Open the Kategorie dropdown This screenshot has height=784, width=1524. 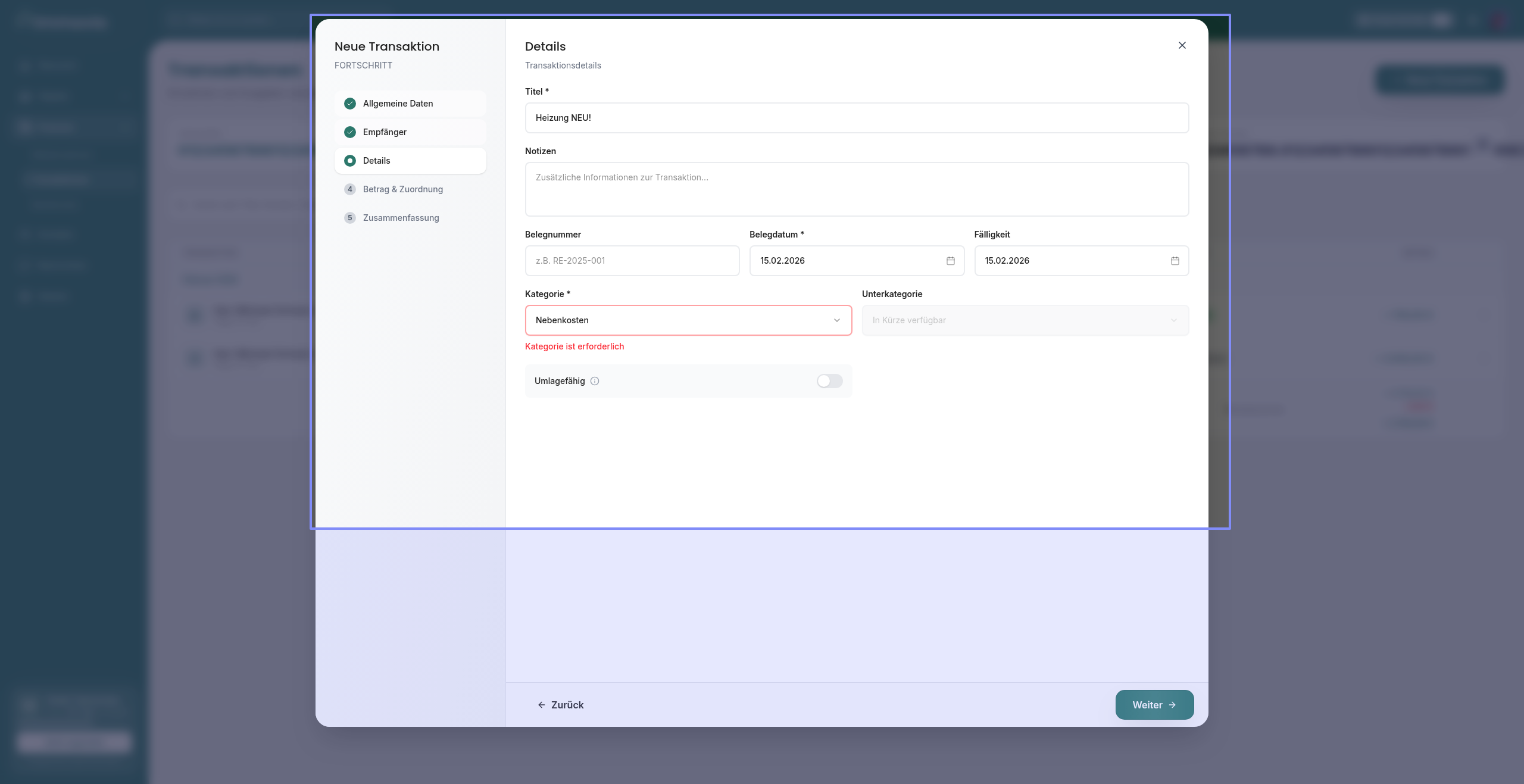(688, 320)
